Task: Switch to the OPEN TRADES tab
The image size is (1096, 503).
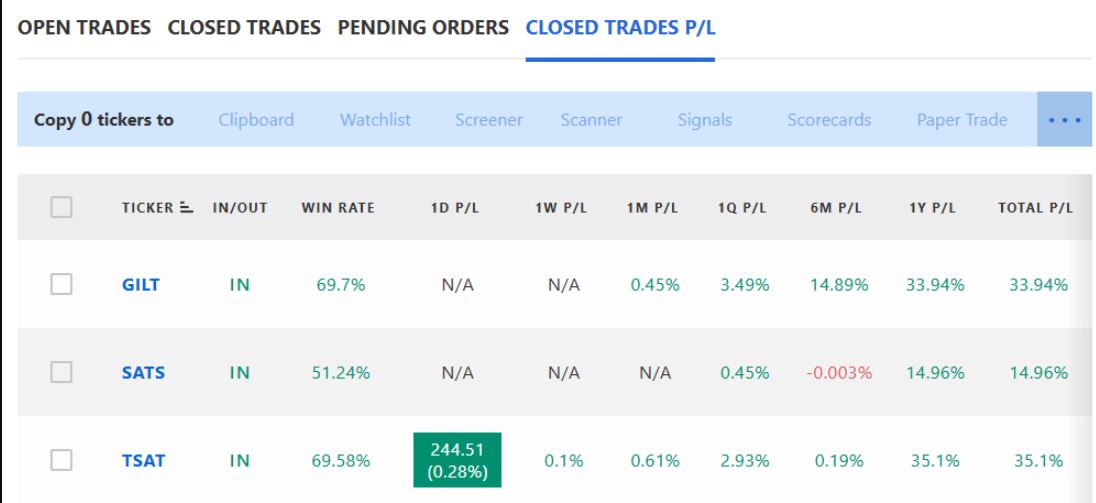Action: (84, 28)
